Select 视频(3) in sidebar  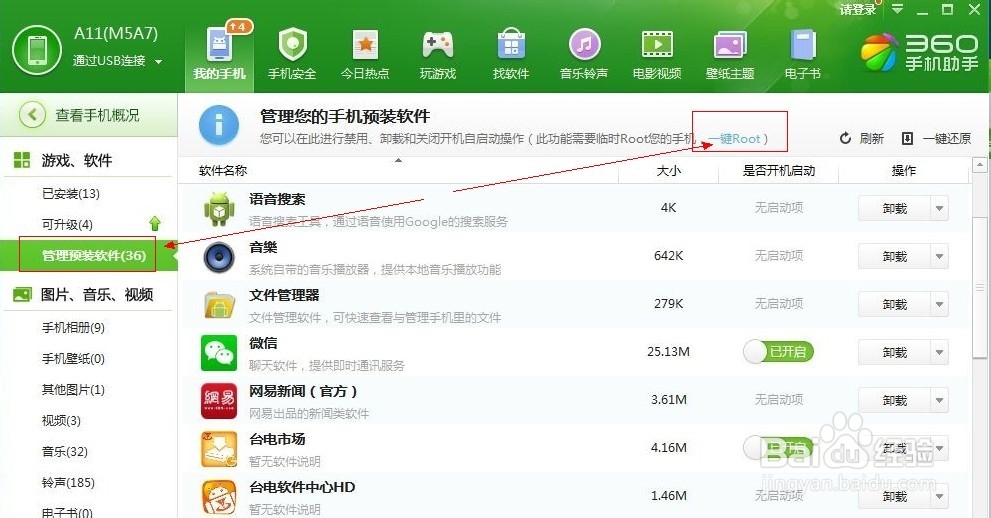(61, 420)
